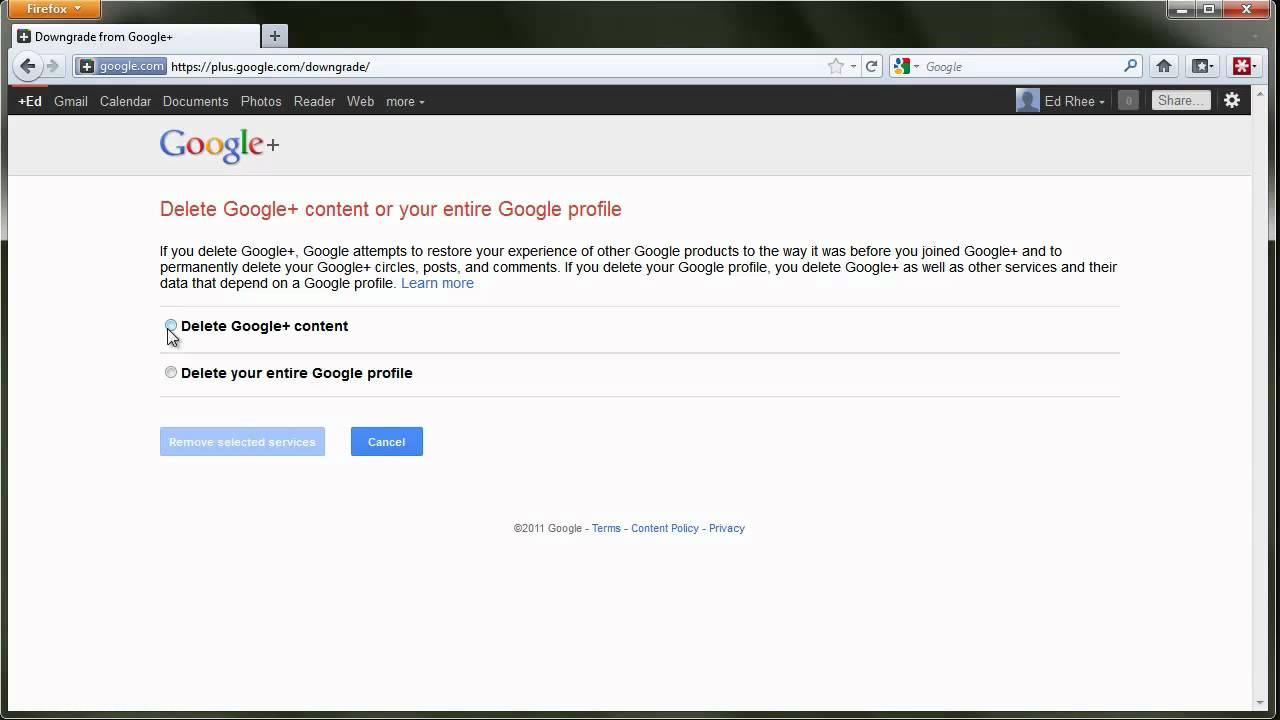
Task: Click the red add-on icon in toolbar
Action: 1243,66
